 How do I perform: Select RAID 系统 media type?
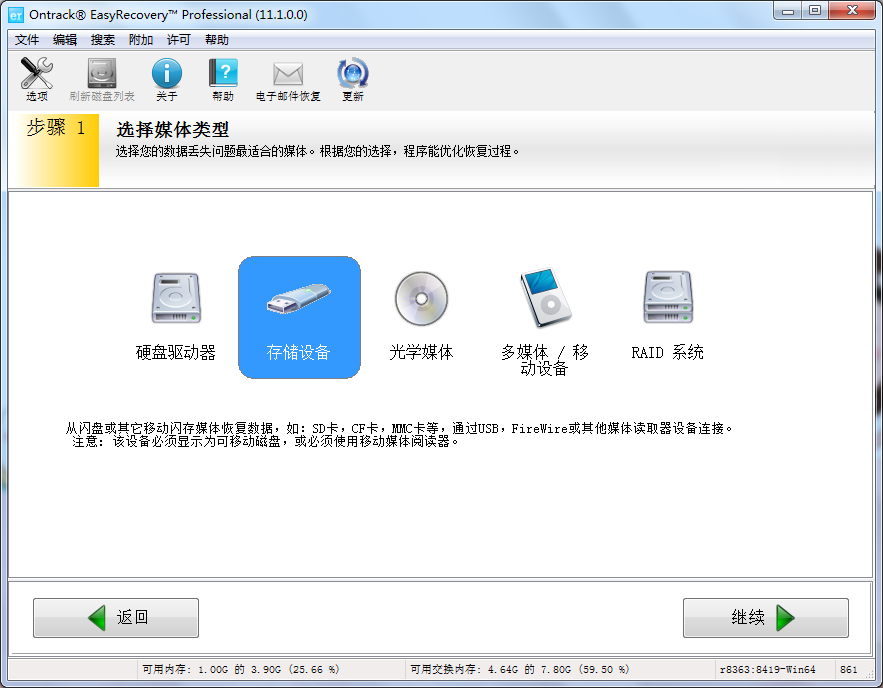(x=667, y=316)
